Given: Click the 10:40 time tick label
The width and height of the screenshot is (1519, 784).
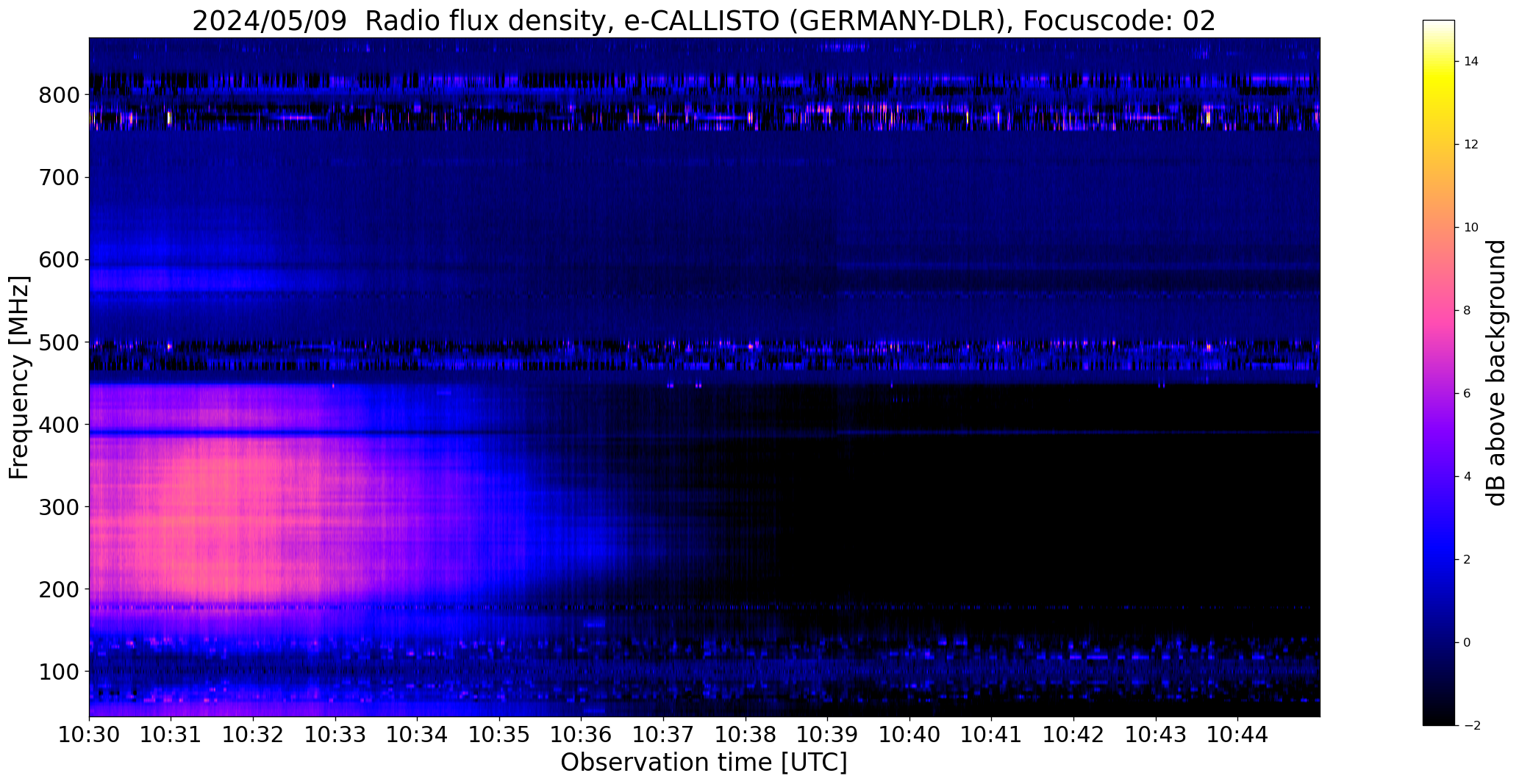Looking at the screenshot, I should 910,735.
